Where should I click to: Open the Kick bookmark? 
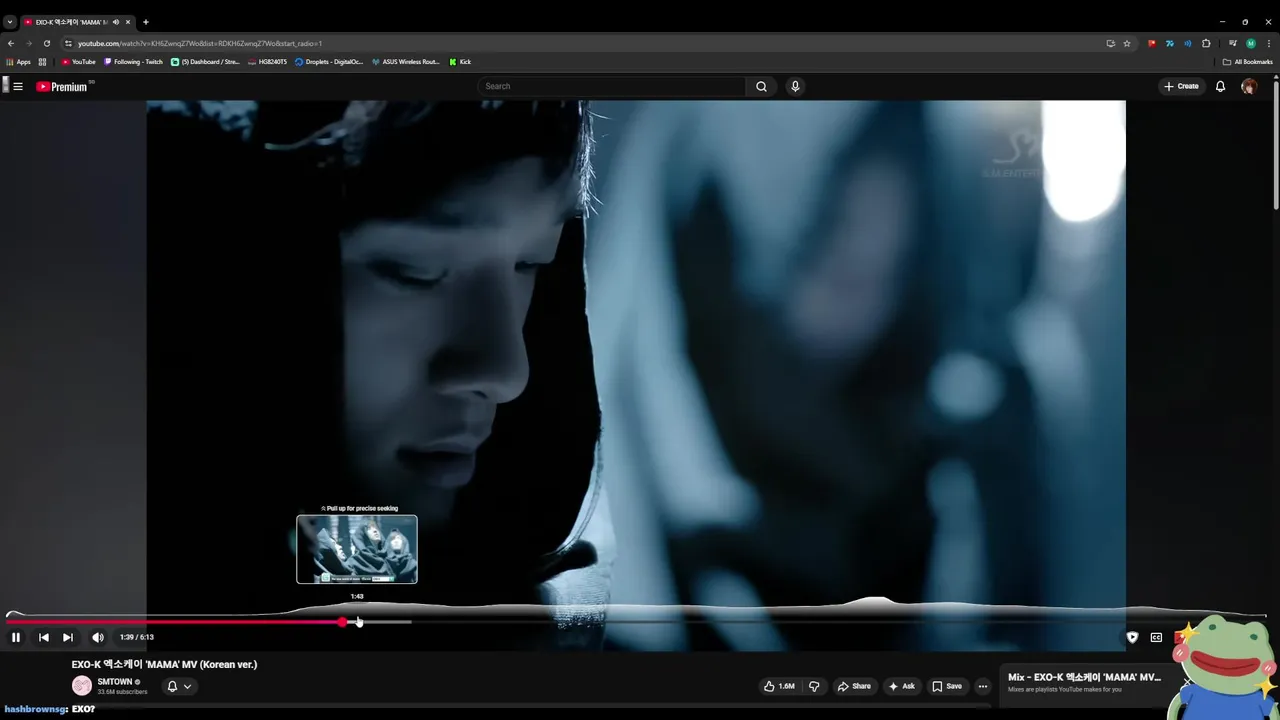[x=460, y=62]
